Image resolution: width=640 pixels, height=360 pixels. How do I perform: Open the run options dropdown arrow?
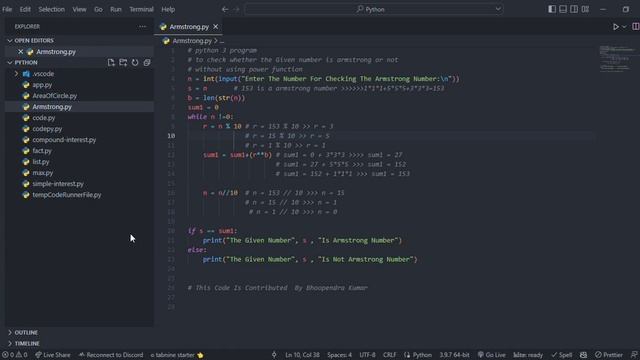(x=624, y=27)
